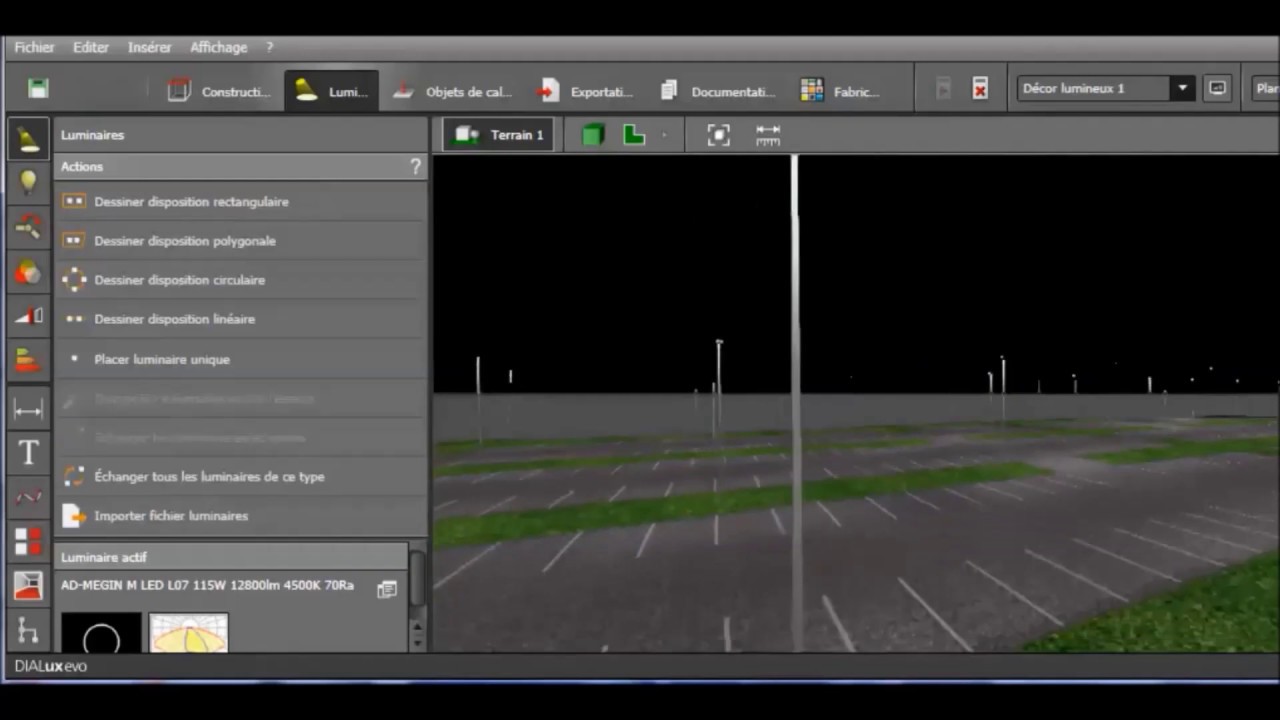
Task: Open the Insérer menu
Action: click(x=150, y=47)
